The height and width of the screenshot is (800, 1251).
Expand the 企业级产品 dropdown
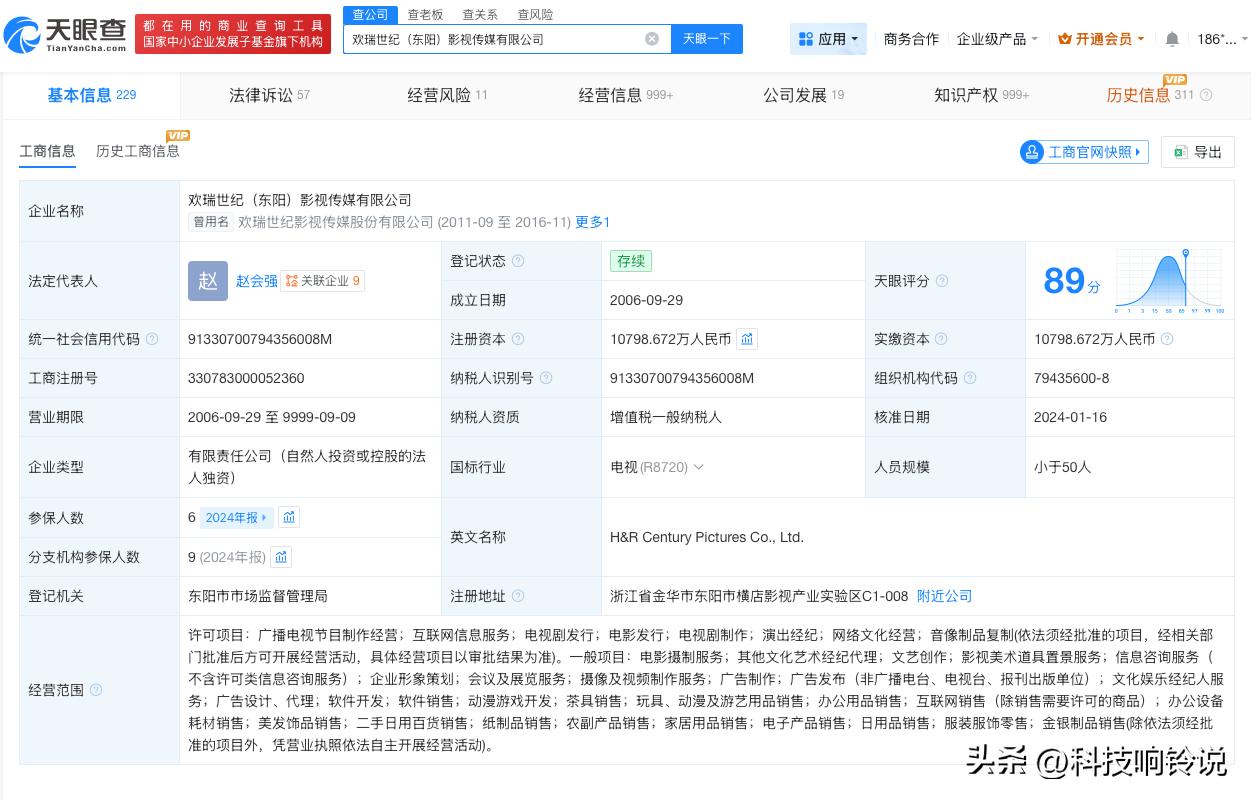[x=997, y=39]
